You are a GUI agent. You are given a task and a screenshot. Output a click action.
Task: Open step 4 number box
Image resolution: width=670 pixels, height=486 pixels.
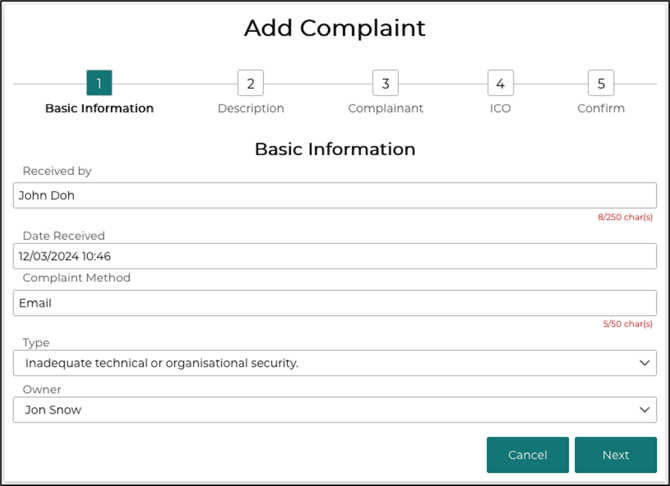point(500,83)
